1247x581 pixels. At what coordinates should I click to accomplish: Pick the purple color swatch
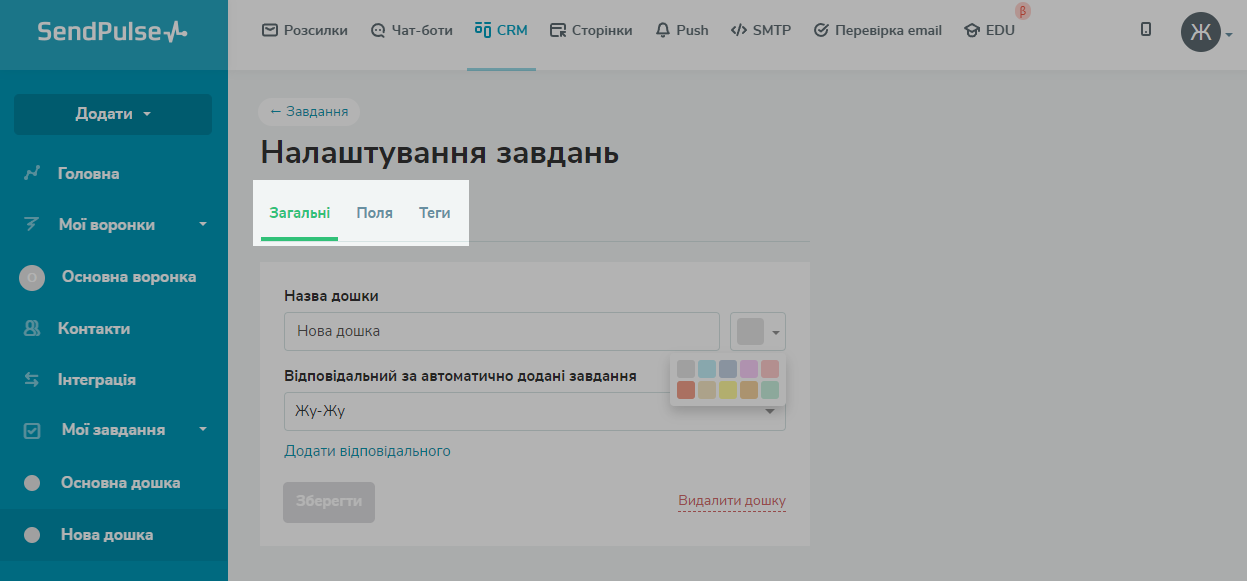pos(749,369)
